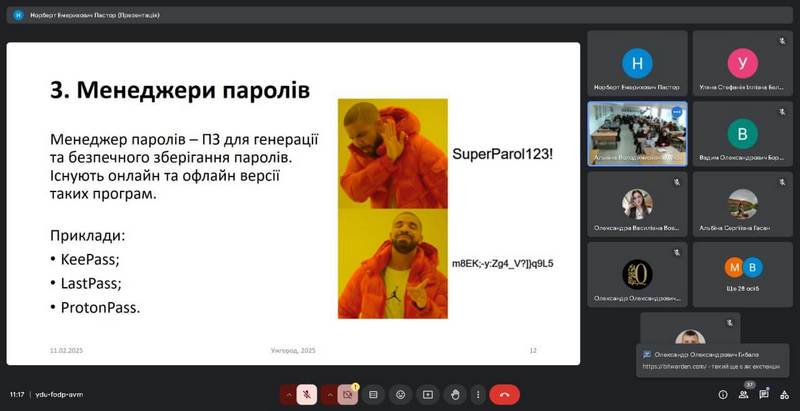Open the chat panel icon

click(764, 395)
